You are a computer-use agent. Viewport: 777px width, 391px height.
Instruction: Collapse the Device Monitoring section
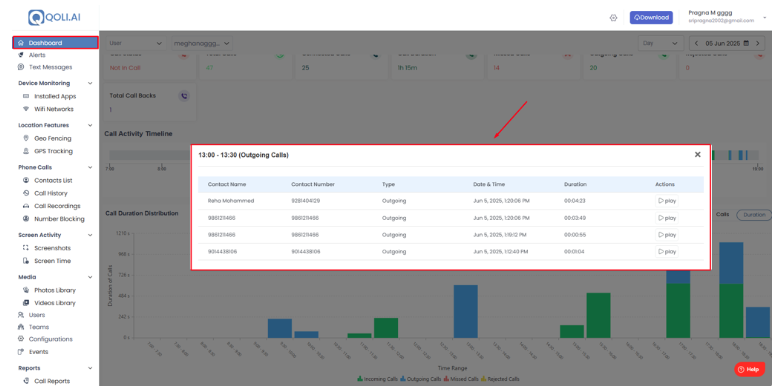(x=90, y=83)
